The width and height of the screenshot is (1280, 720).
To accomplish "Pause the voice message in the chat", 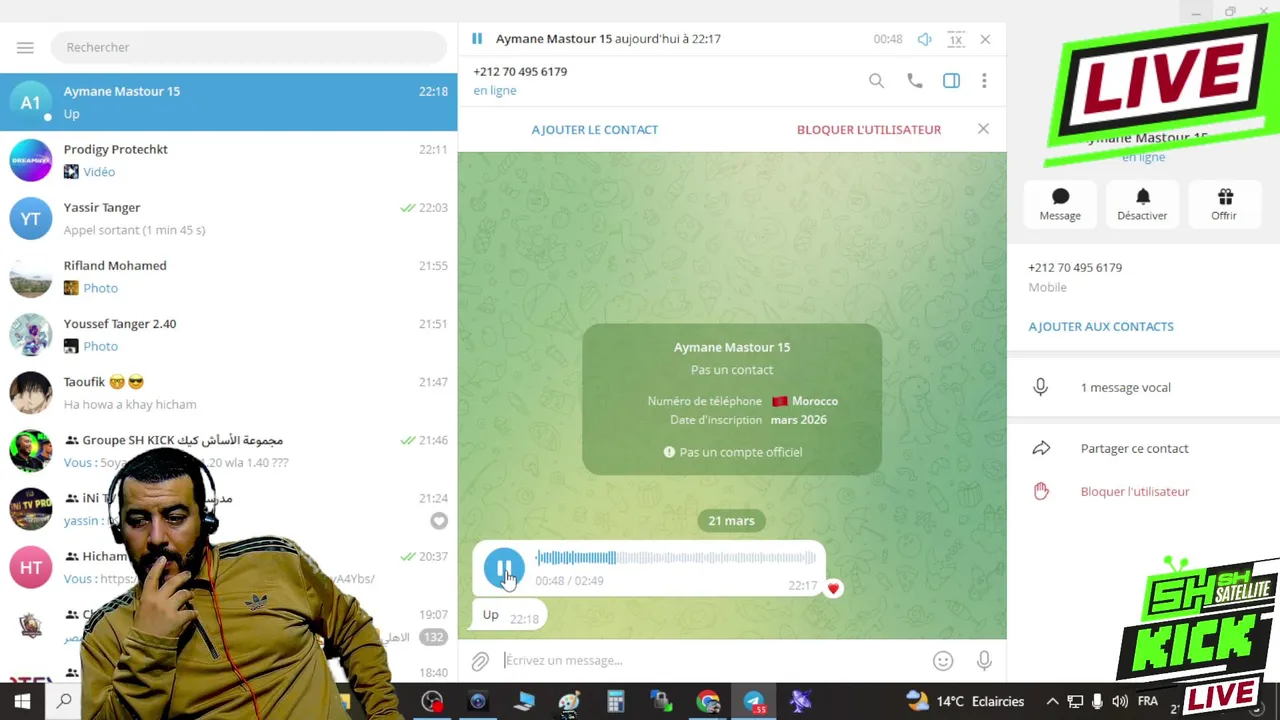I will click(x=504, y=568).
